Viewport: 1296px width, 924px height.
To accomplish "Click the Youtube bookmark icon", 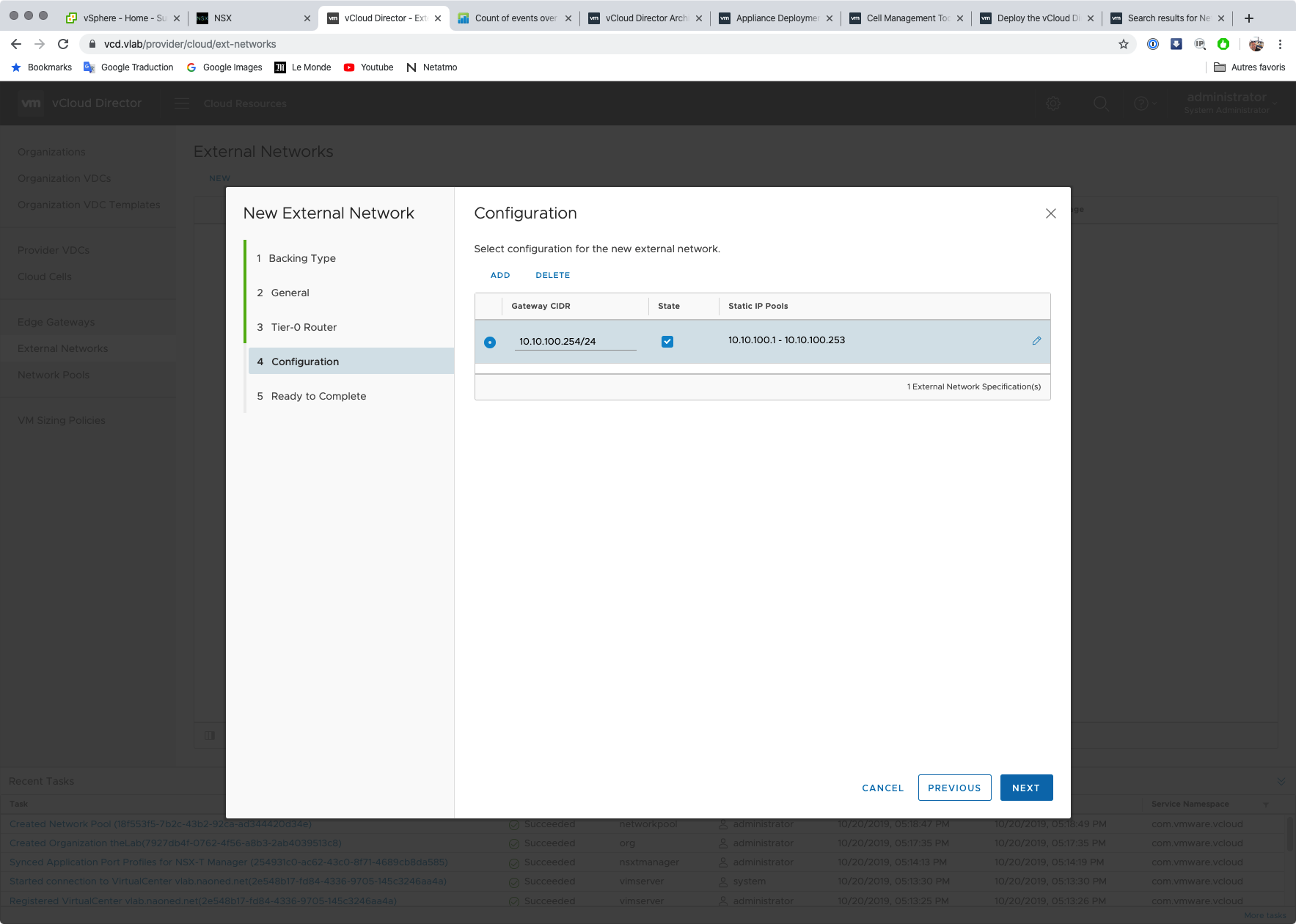I will (x=349, y=67).
